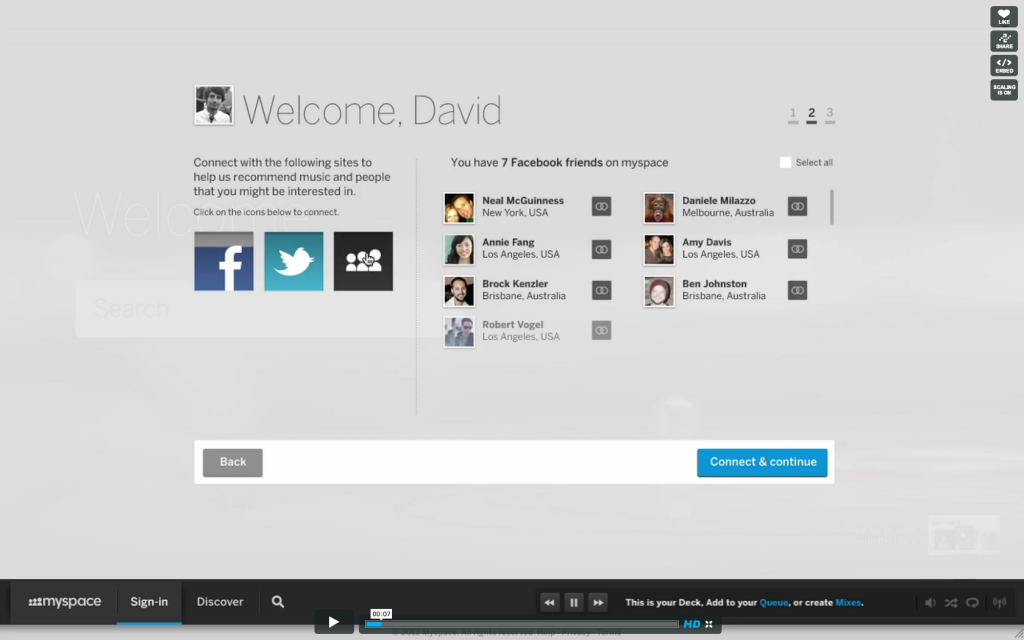This screenshot has height=640, width=1024.
Task: Toggle connect icon for Neal McGuinness
Action: tap(601, 206)
